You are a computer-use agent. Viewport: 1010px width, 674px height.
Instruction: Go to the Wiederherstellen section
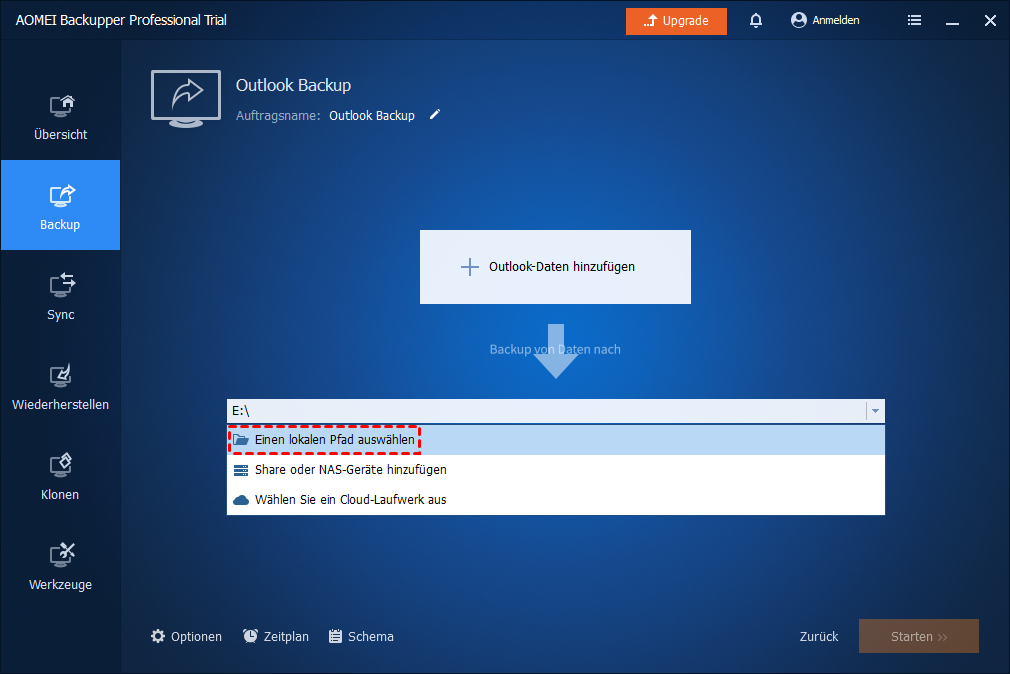pyautogui.click(x=61, y=385)
